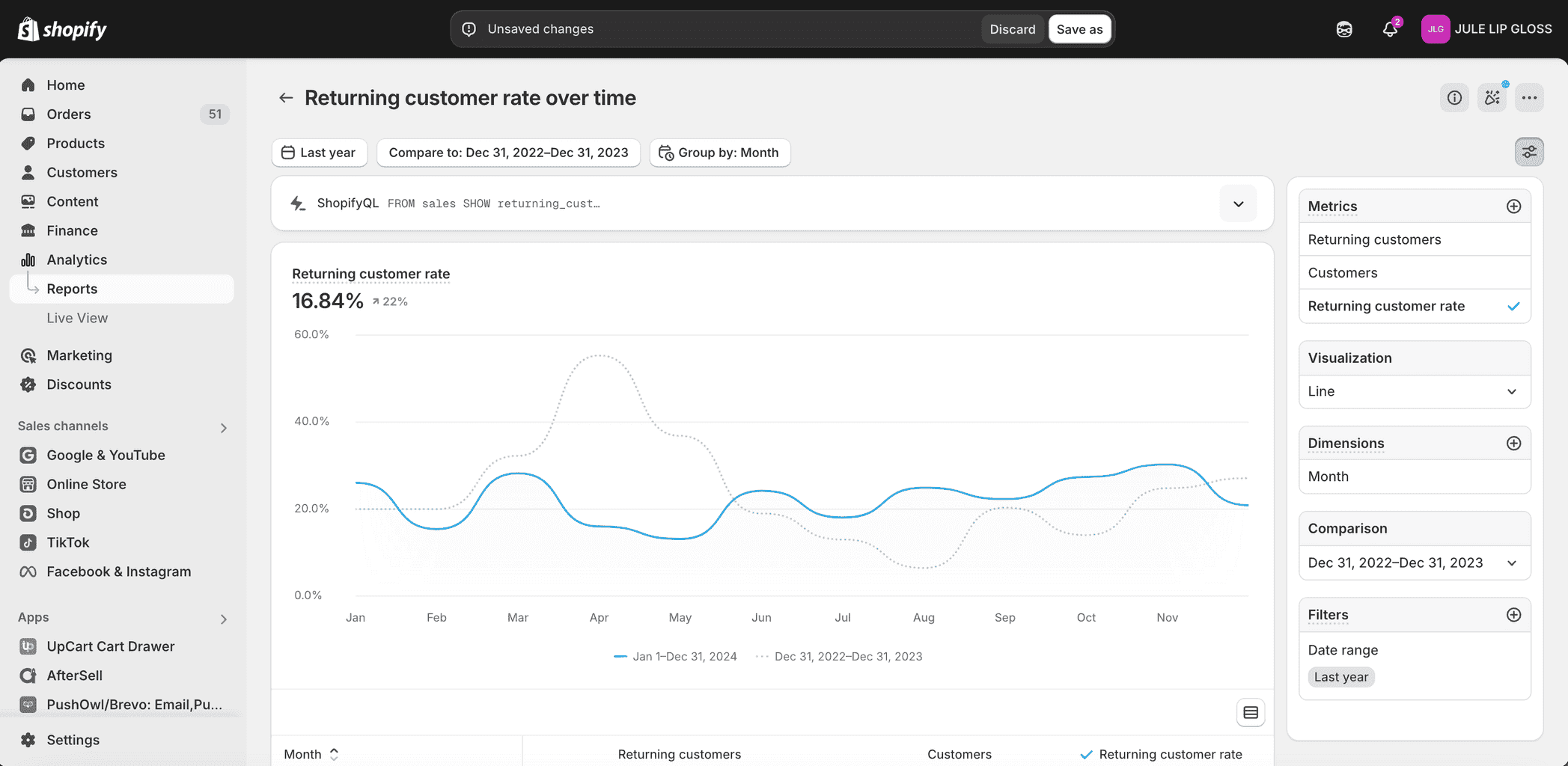The width and height of the screenshot is (1568, 766).
Task: Click the benchmarks people icon
Action: (1492, 98)
